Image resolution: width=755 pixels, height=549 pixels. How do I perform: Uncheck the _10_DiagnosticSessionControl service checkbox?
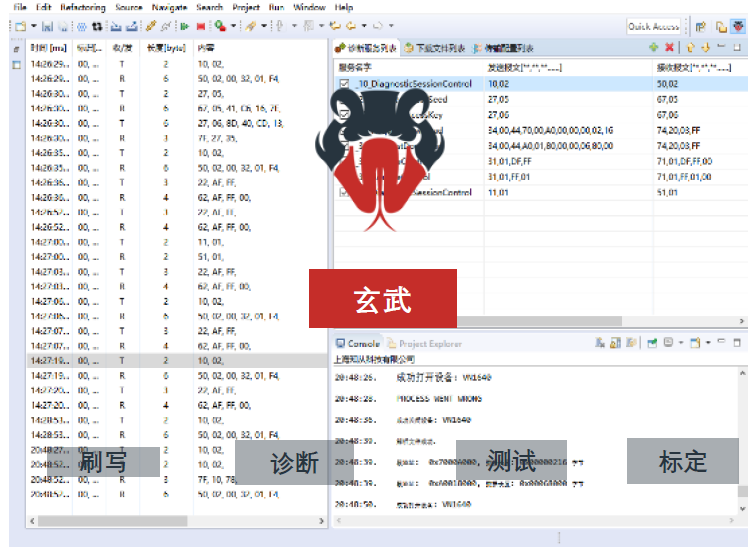coord(345,85)
